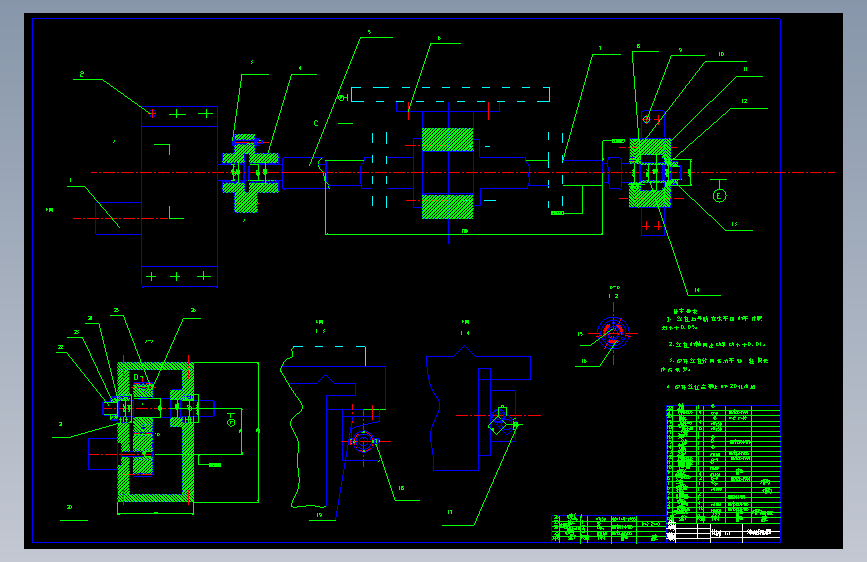Select the hatched bearing housing on right end
This screenshot has height=562, width=867.
pos(650,173)
